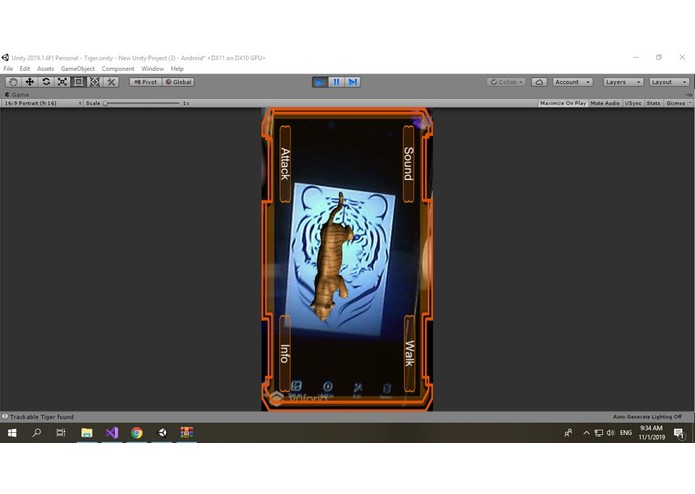
Task: Toggle Pivot handle position
Action: 146,82
